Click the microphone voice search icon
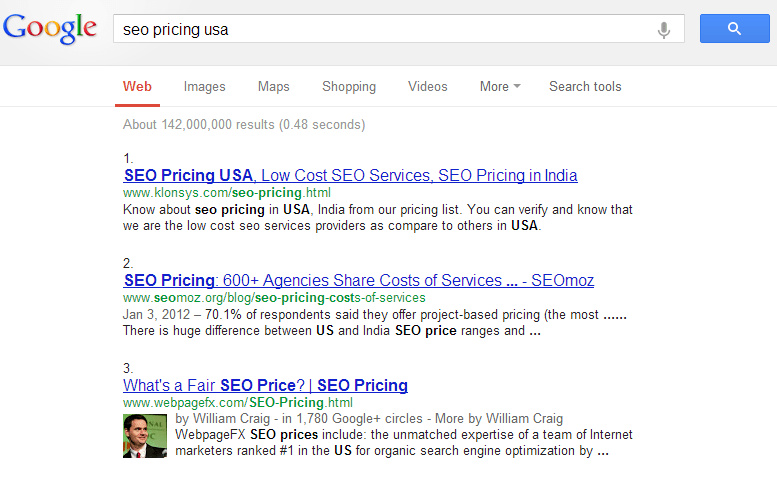 click(x=664, y=30)
